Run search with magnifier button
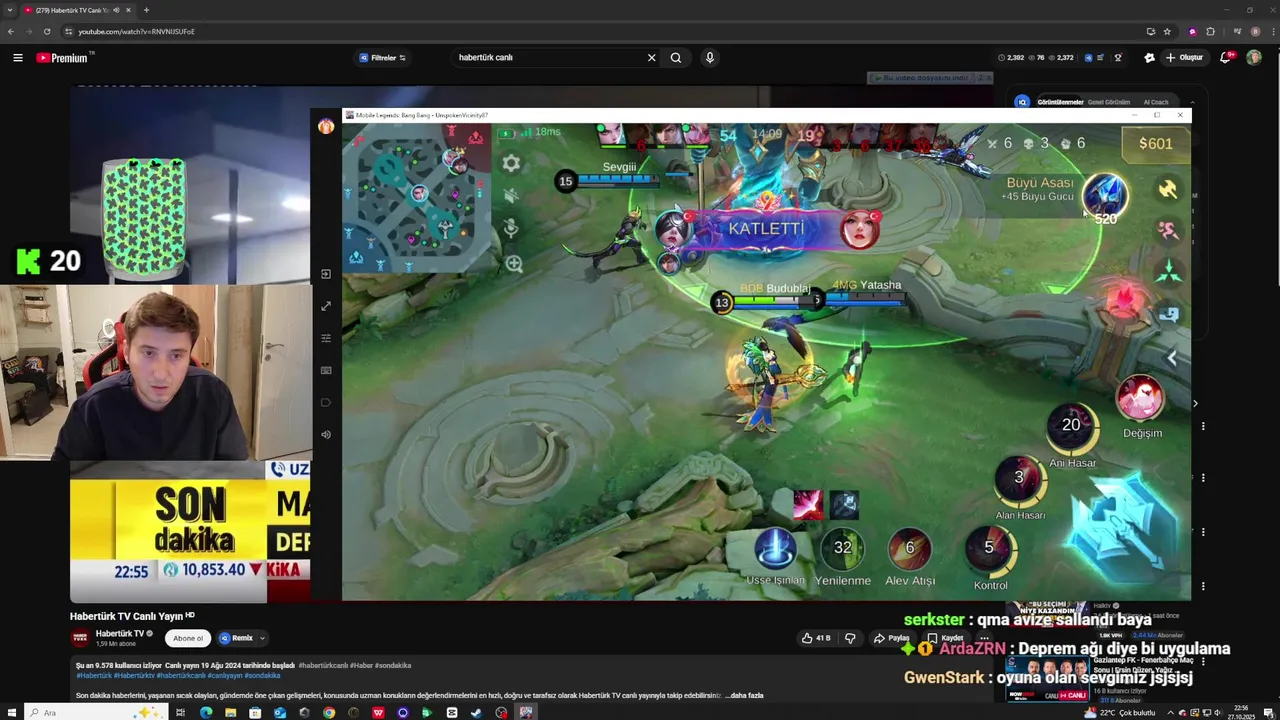The image size is (1280, 720). [x=676, y=58]
